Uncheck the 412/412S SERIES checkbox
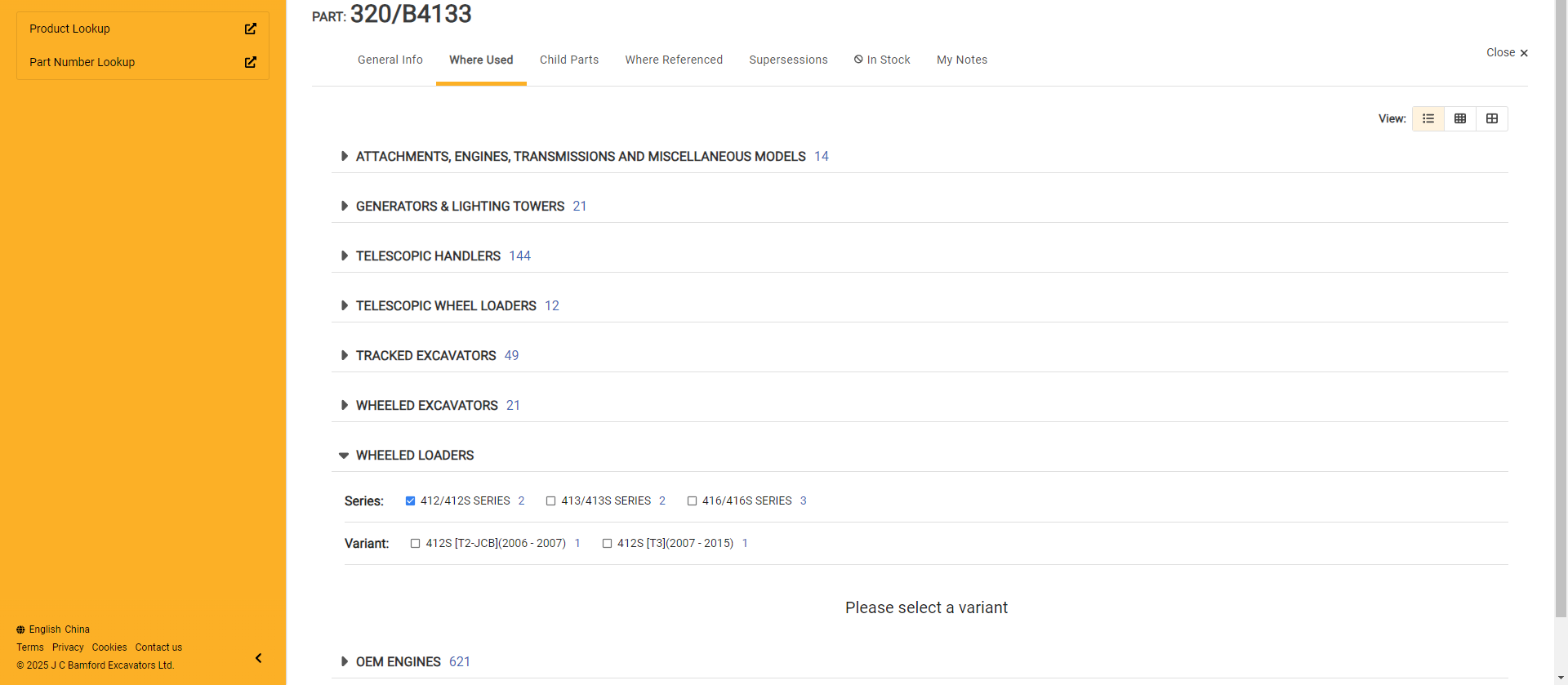The height and width of the screenshot is (685, 1568). [411, 500]
